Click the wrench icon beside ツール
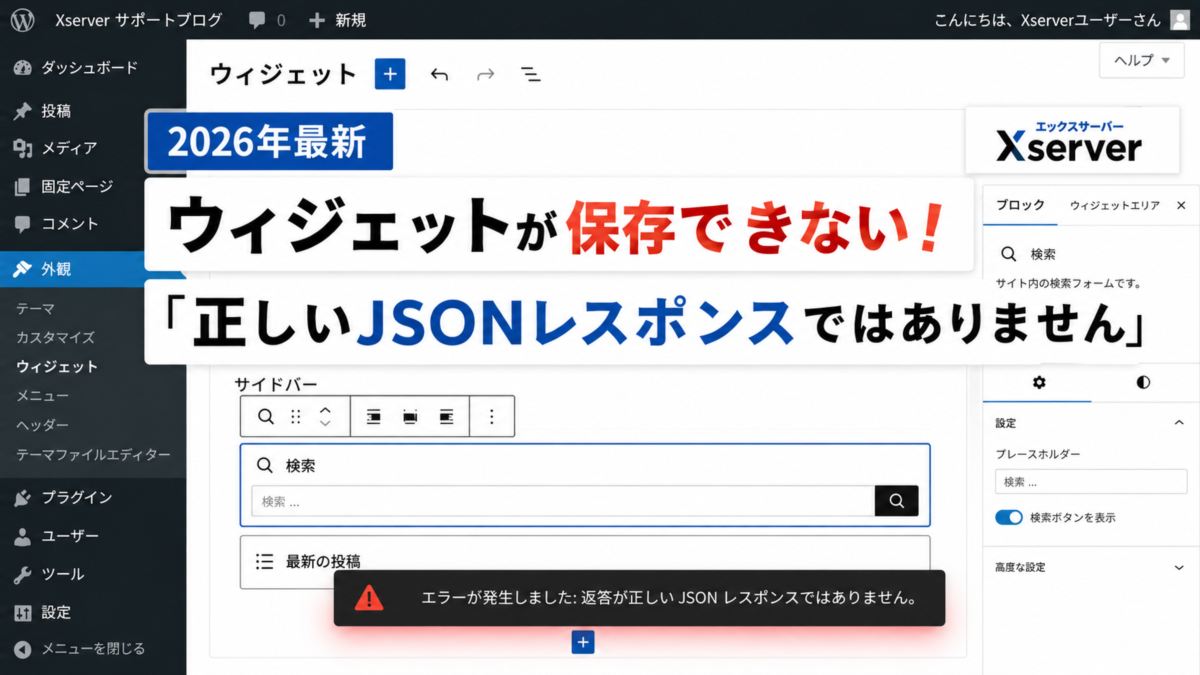This screenshot has height=675, width=1200. tap(23, 574)
